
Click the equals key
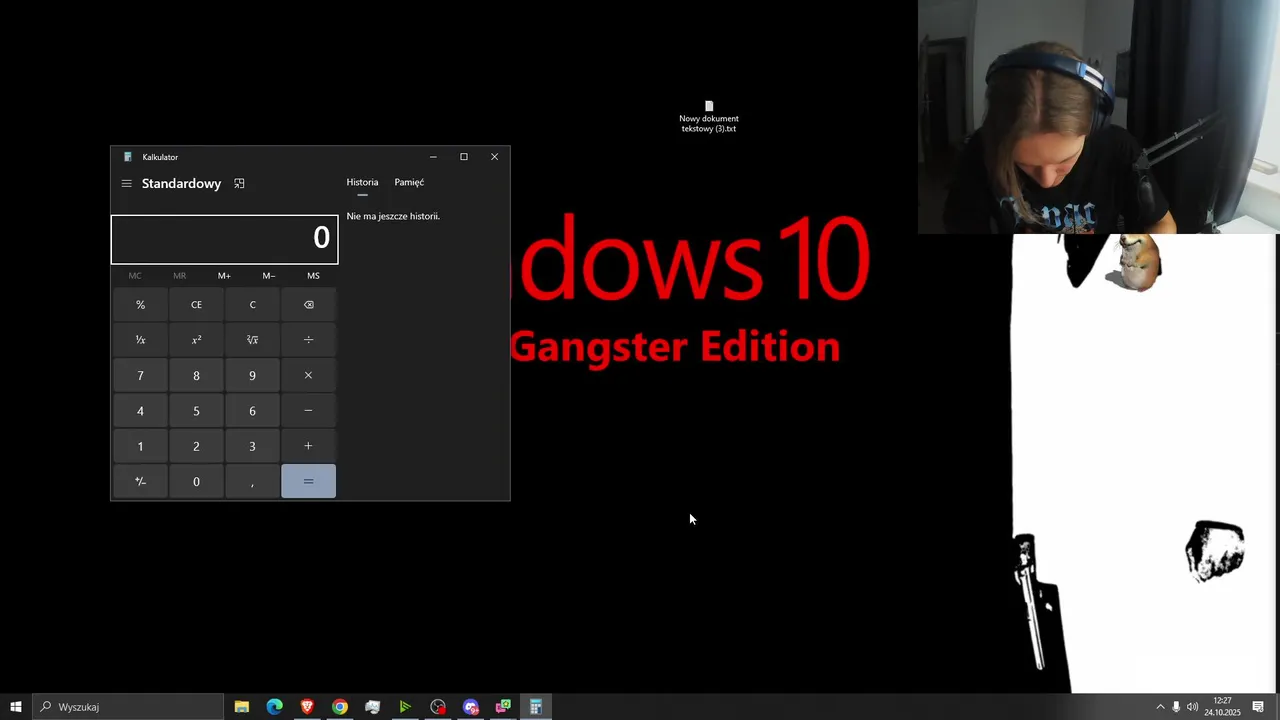tap(308, 482)
